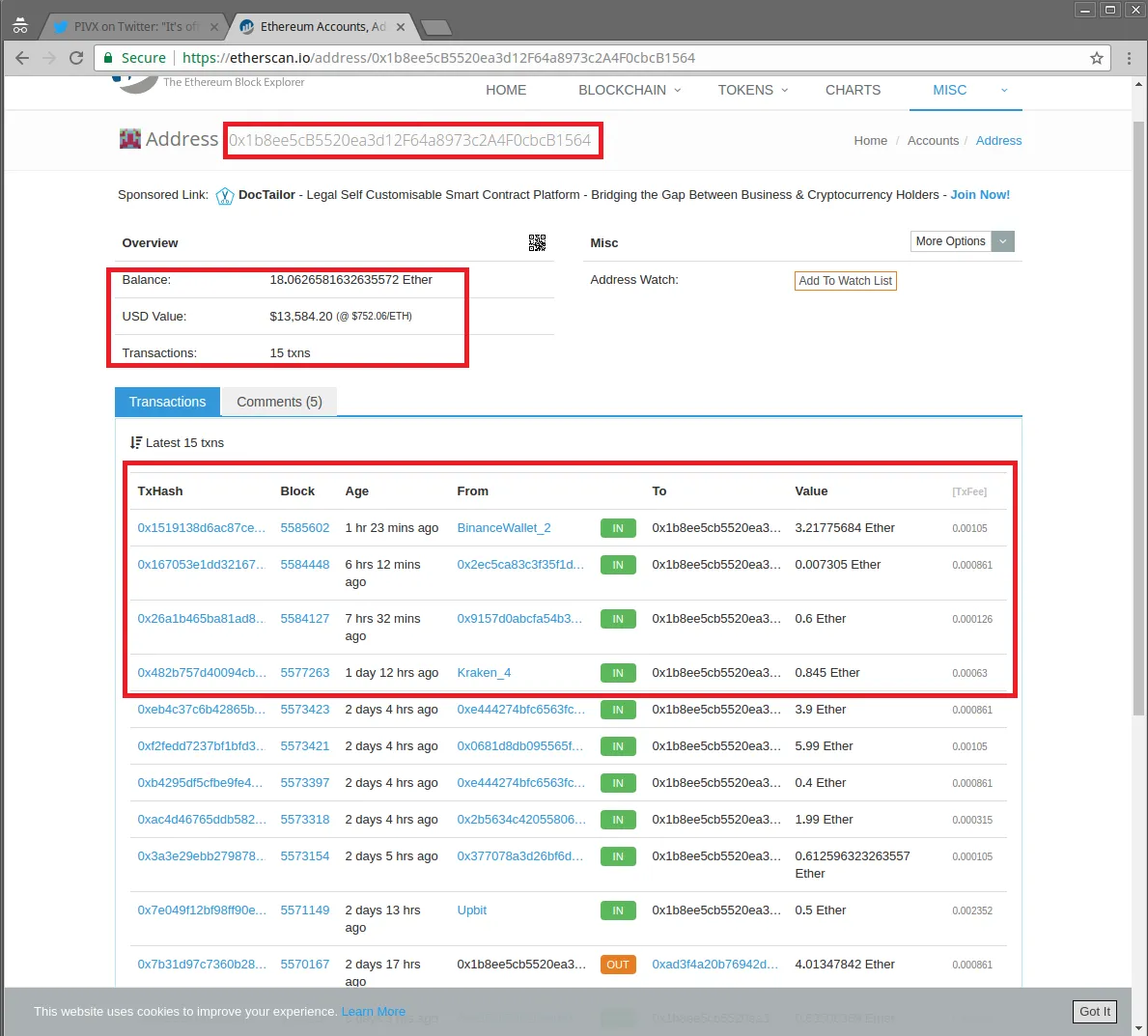Screen dimensions: 1148x1036
Task: Open the MISC menu dropdown arrow
Action: [1004, 90]
